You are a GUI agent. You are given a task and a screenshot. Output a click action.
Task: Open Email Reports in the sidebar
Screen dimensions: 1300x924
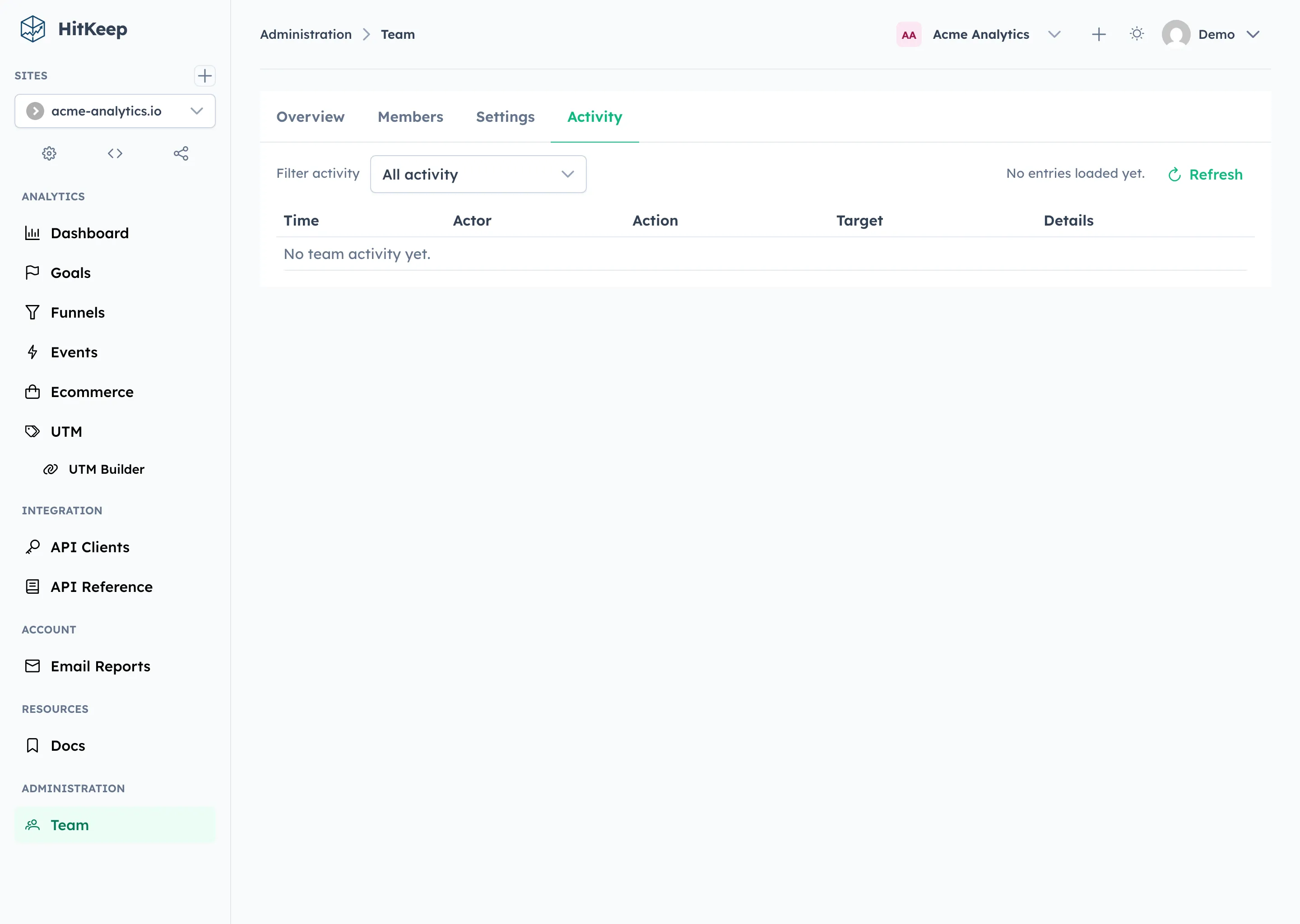pos(100,666)
